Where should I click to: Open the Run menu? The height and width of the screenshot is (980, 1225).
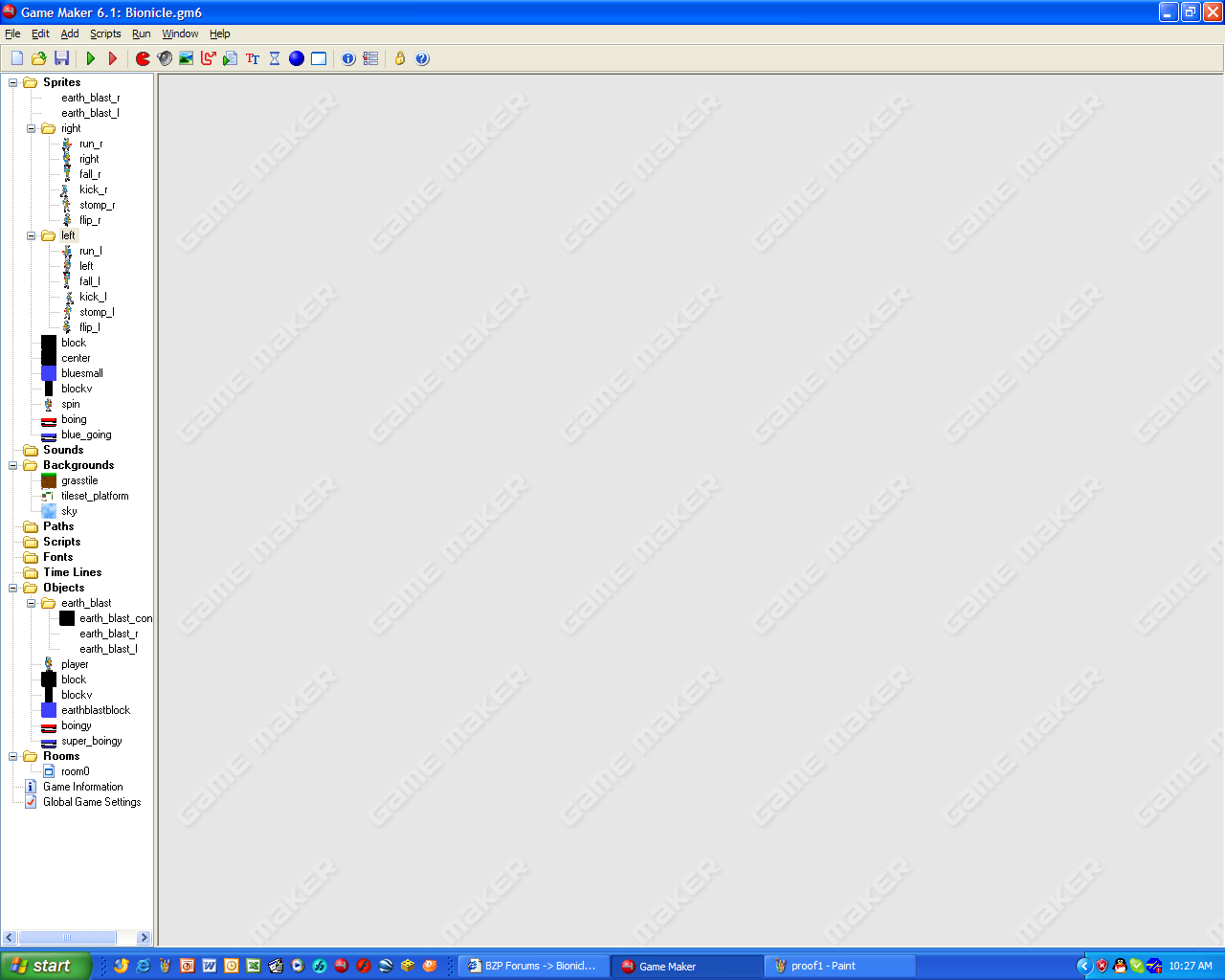click(x=141, y=33)
